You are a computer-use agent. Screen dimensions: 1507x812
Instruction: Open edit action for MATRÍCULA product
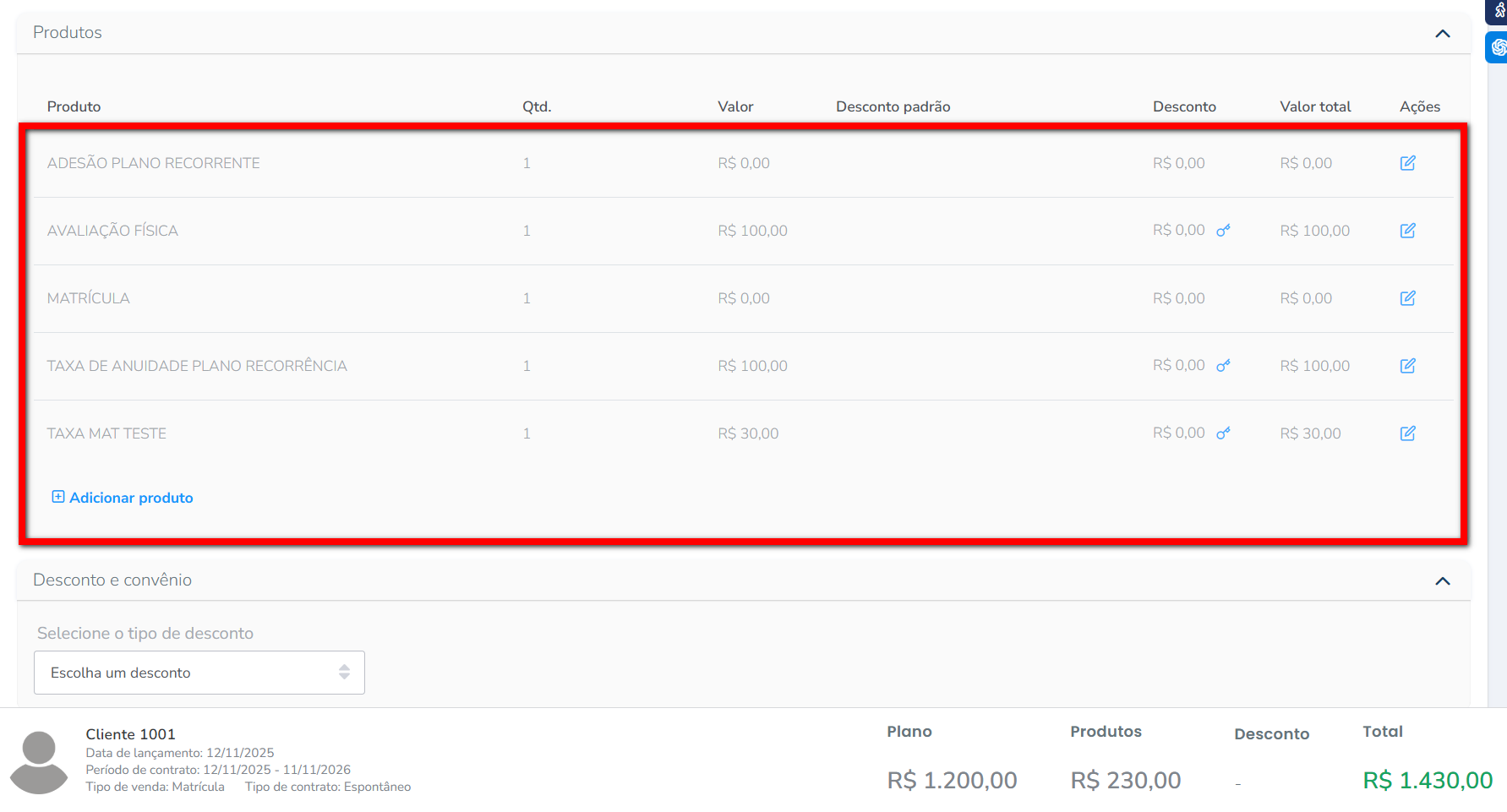[x=1407, y=298]
